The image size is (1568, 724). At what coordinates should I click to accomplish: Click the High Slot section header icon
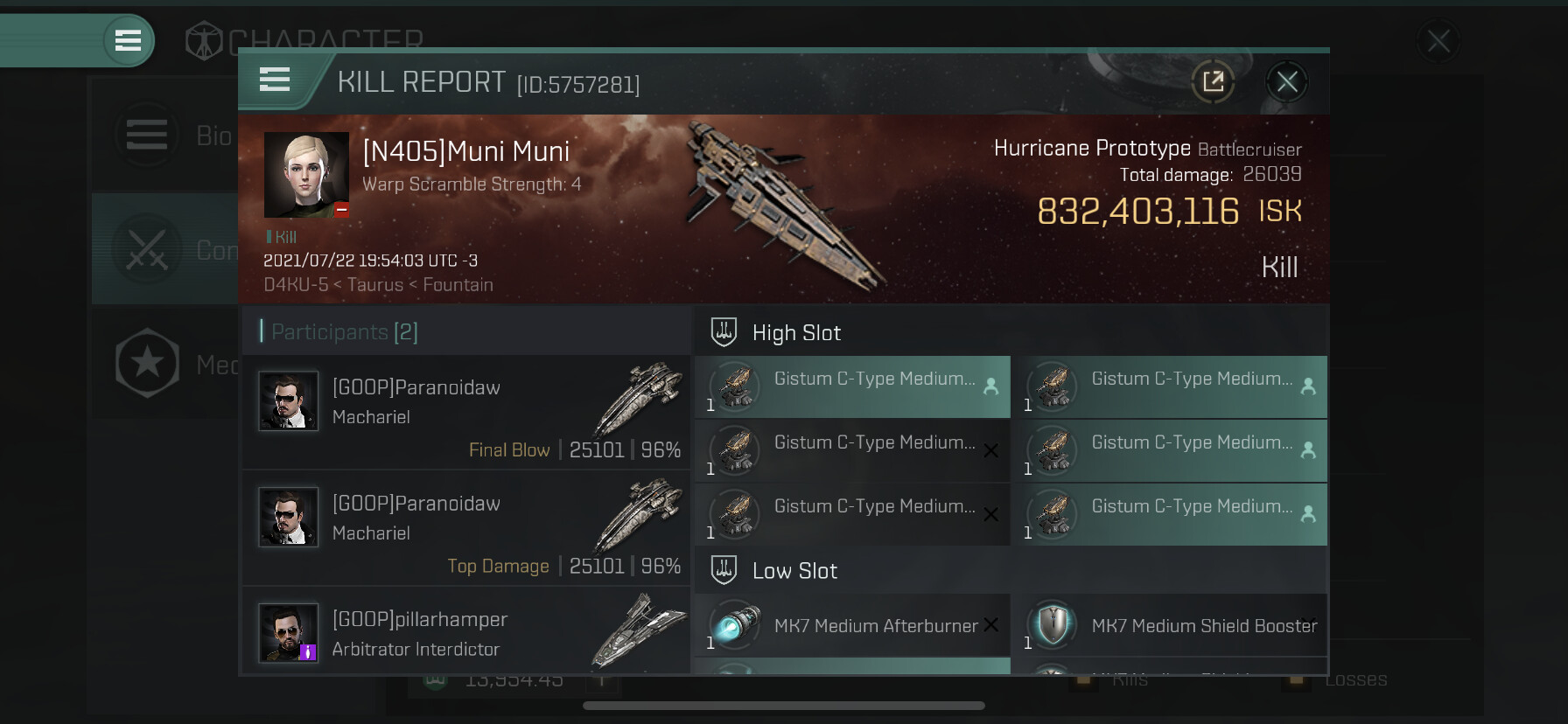tap(724, 332)
